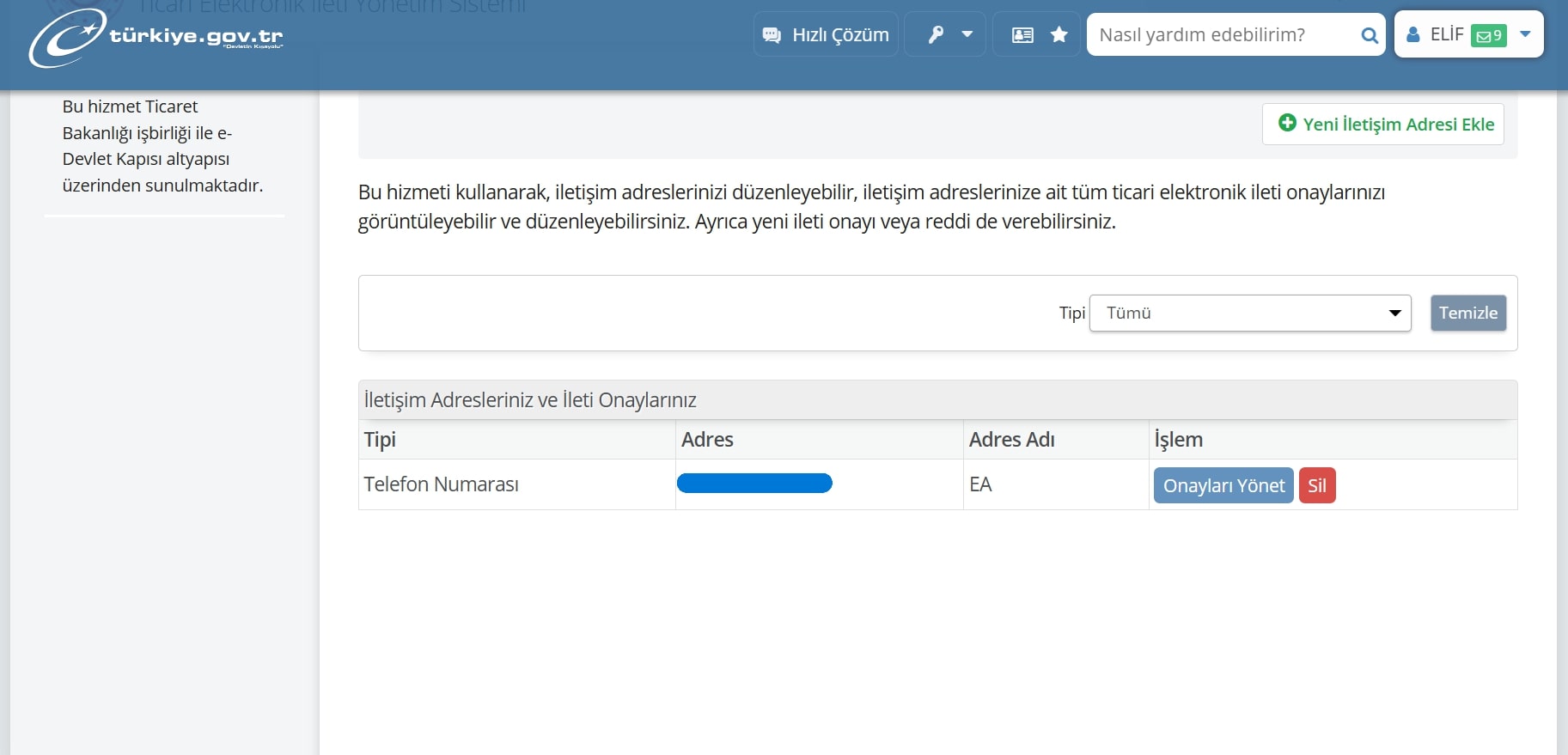Open the green message badge showing 9
1568x755 pixels.
coord(1488,36)
